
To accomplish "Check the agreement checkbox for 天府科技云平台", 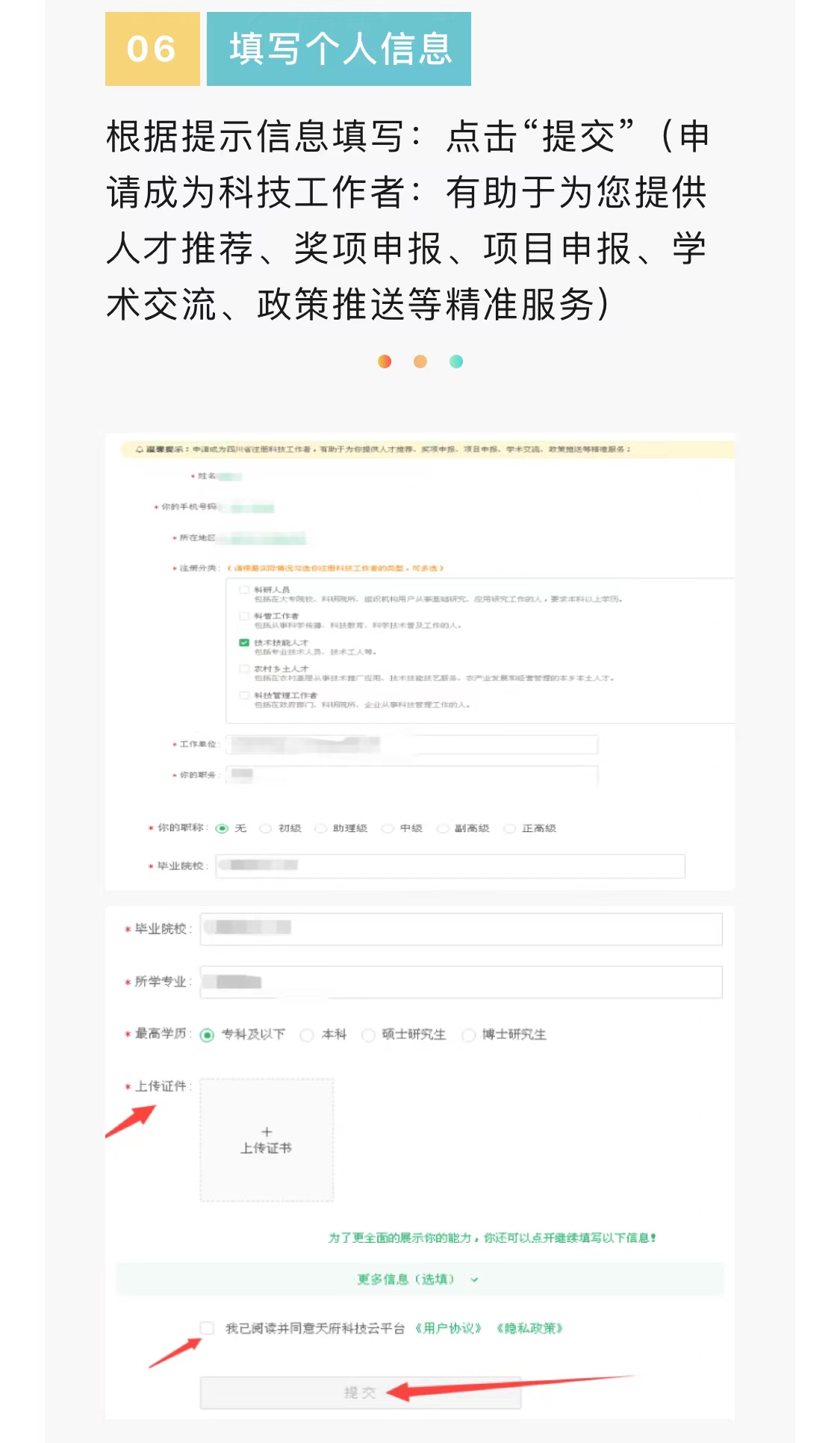I will point(207,1327).
